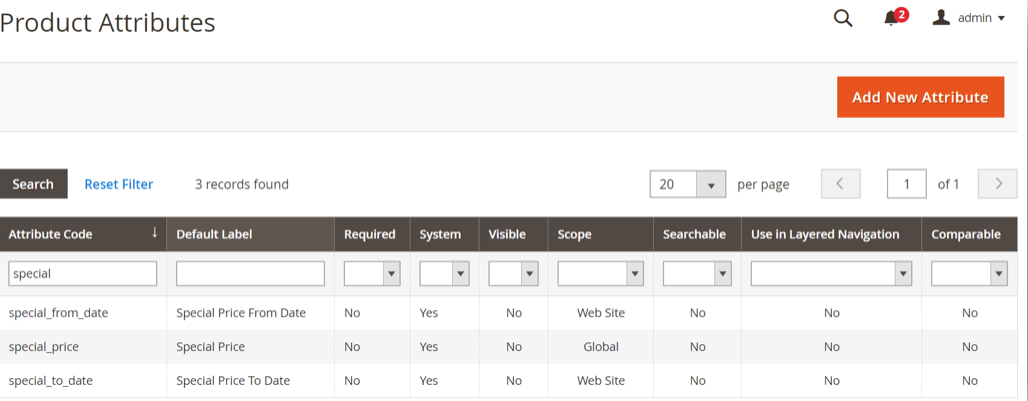The image size is (1028, 401).
Task: Click the Reset Filter link
Action: tap(119, 184)
